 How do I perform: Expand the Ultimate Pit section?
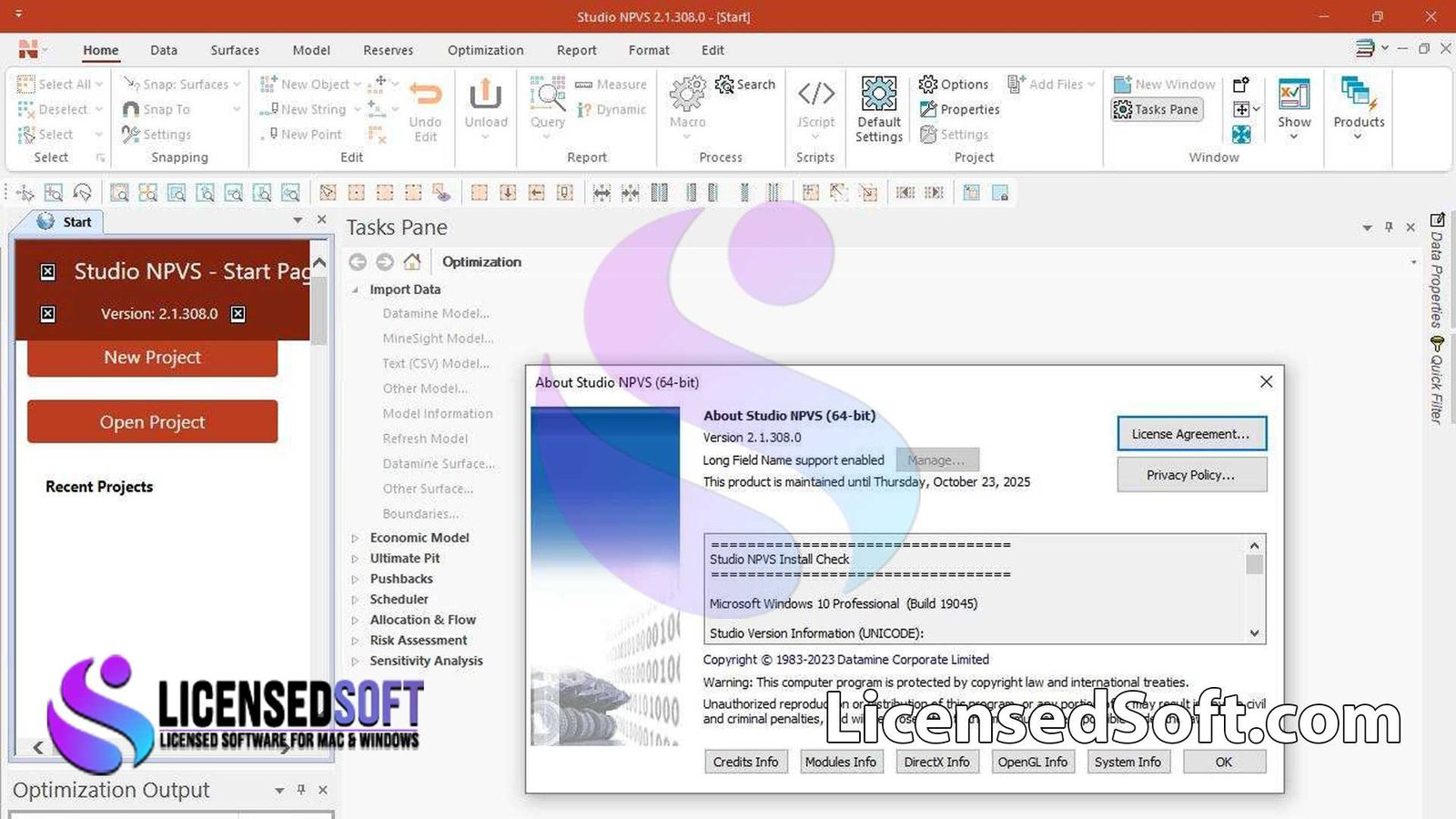click(x=355, y=559)
